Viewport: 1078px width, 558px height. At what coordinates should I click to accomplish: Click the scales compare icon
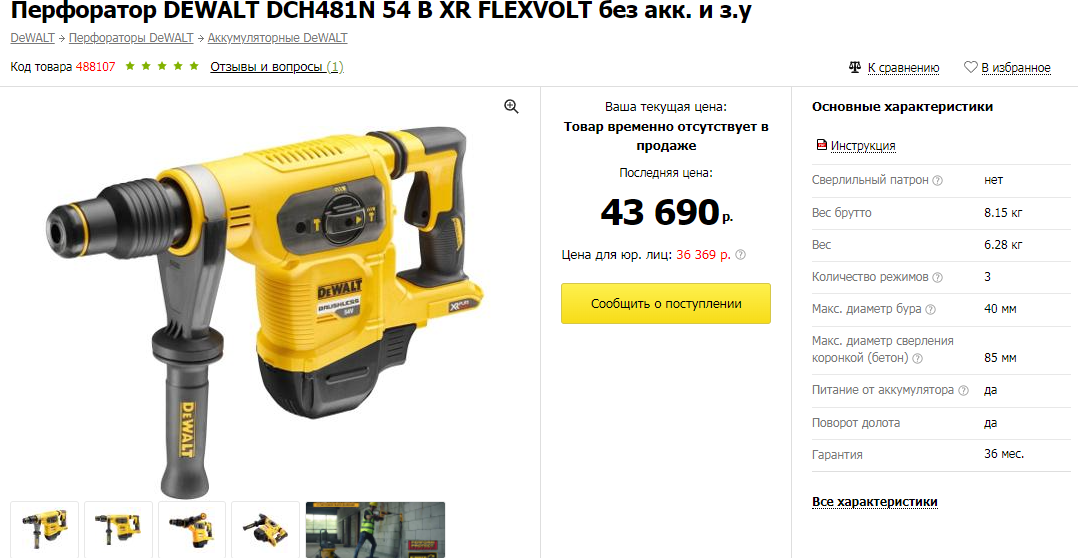pyautogui.click(x=855, y=67)
